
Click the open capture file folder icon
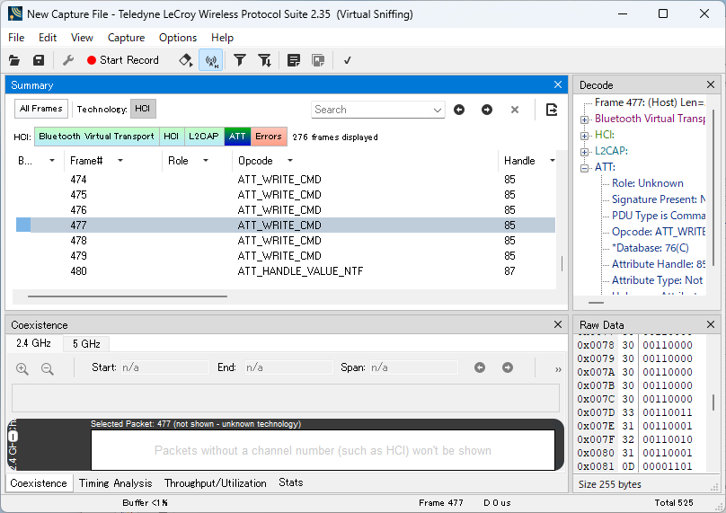point(16,60)
